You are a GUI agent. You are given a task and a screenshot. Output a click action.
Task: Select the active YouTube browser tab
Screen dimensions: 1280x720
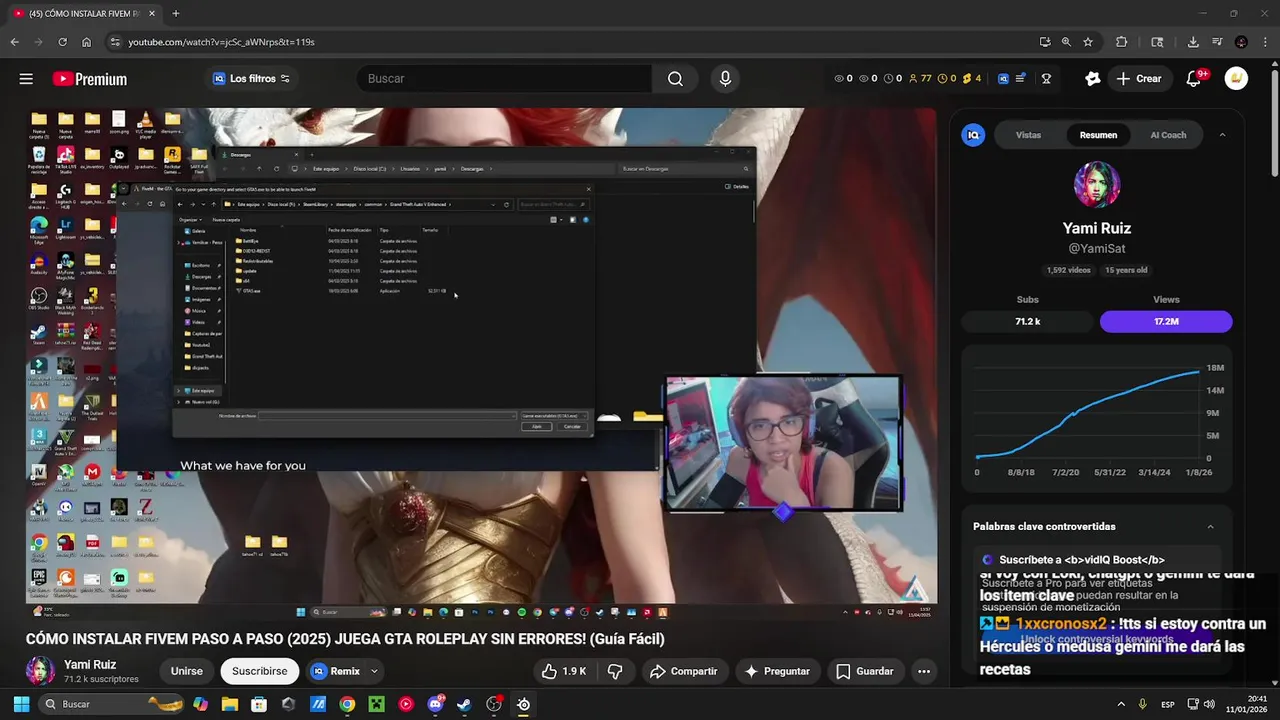tap(83, 13)
